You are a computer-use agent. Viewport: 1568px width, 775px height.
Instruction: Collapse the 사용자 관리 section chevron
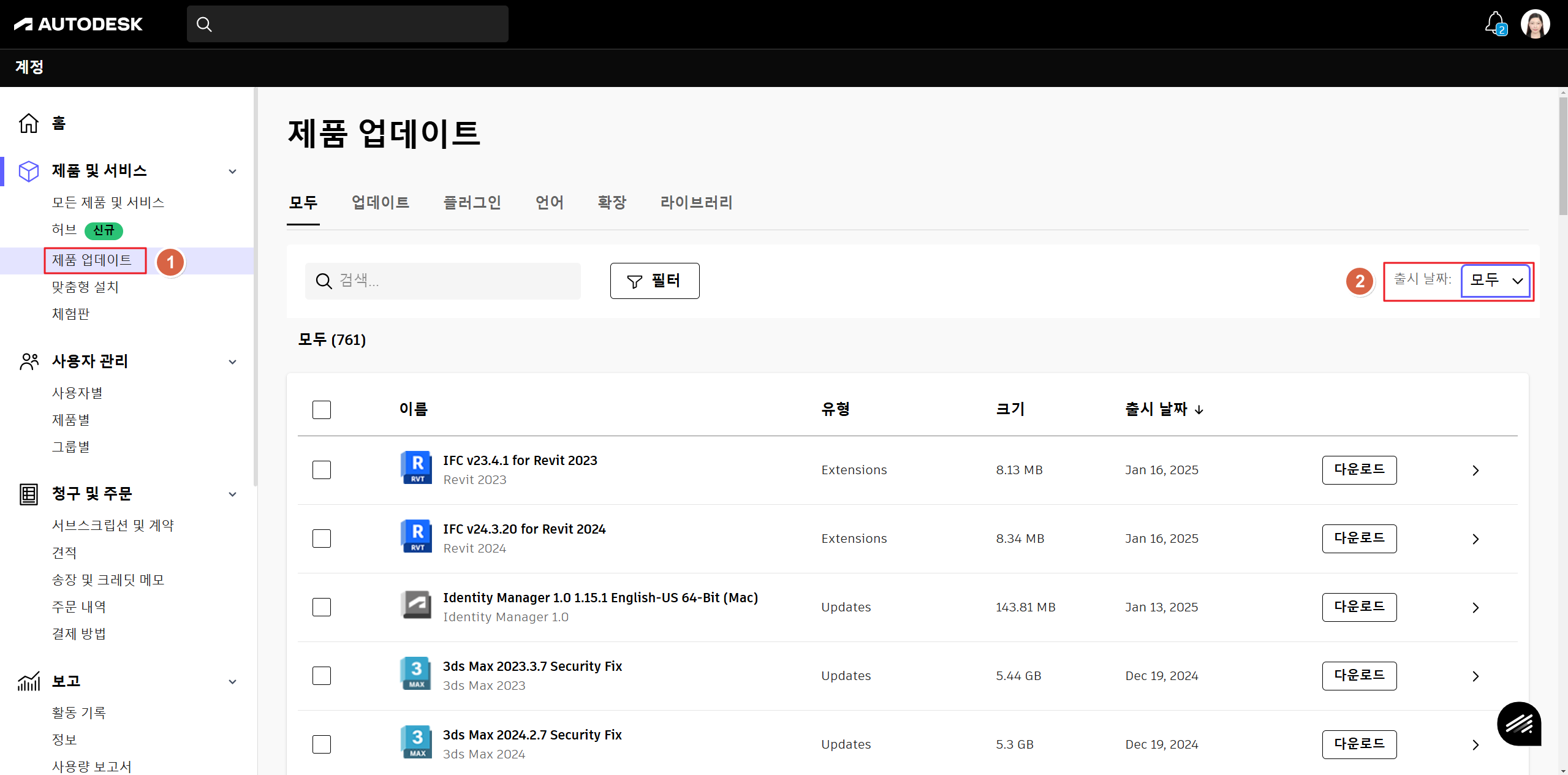pyautogui.click(x=233, y=362)
